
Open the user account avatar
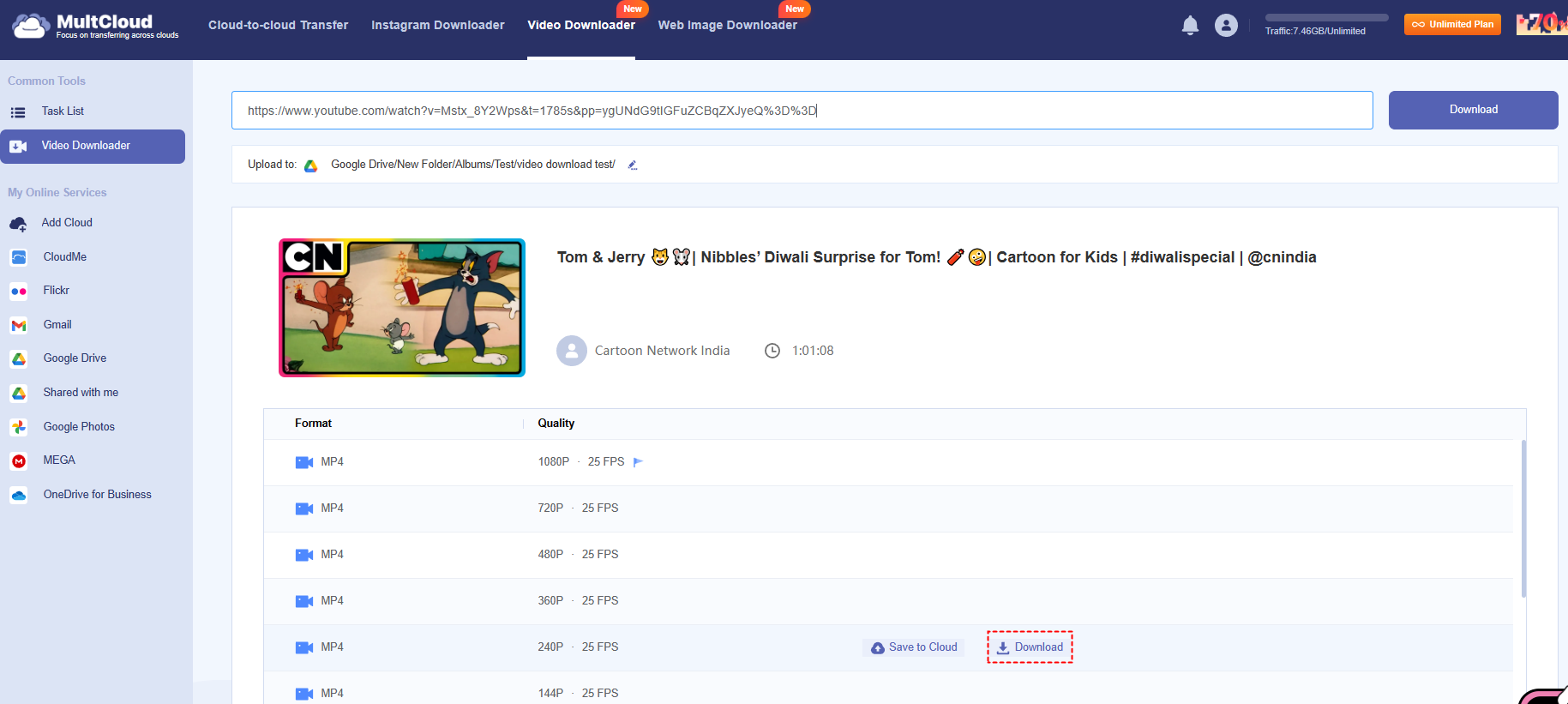point(1226,26)
